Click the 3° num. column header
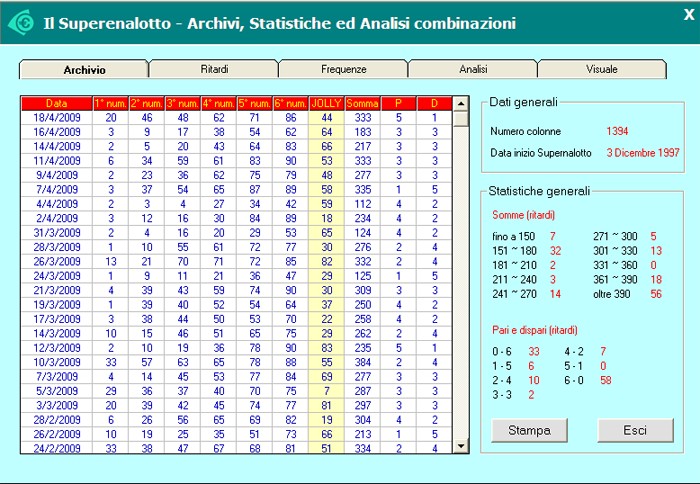Image resolution: width=700 pixels, height=484 pixels. click(x=183, y=104)
